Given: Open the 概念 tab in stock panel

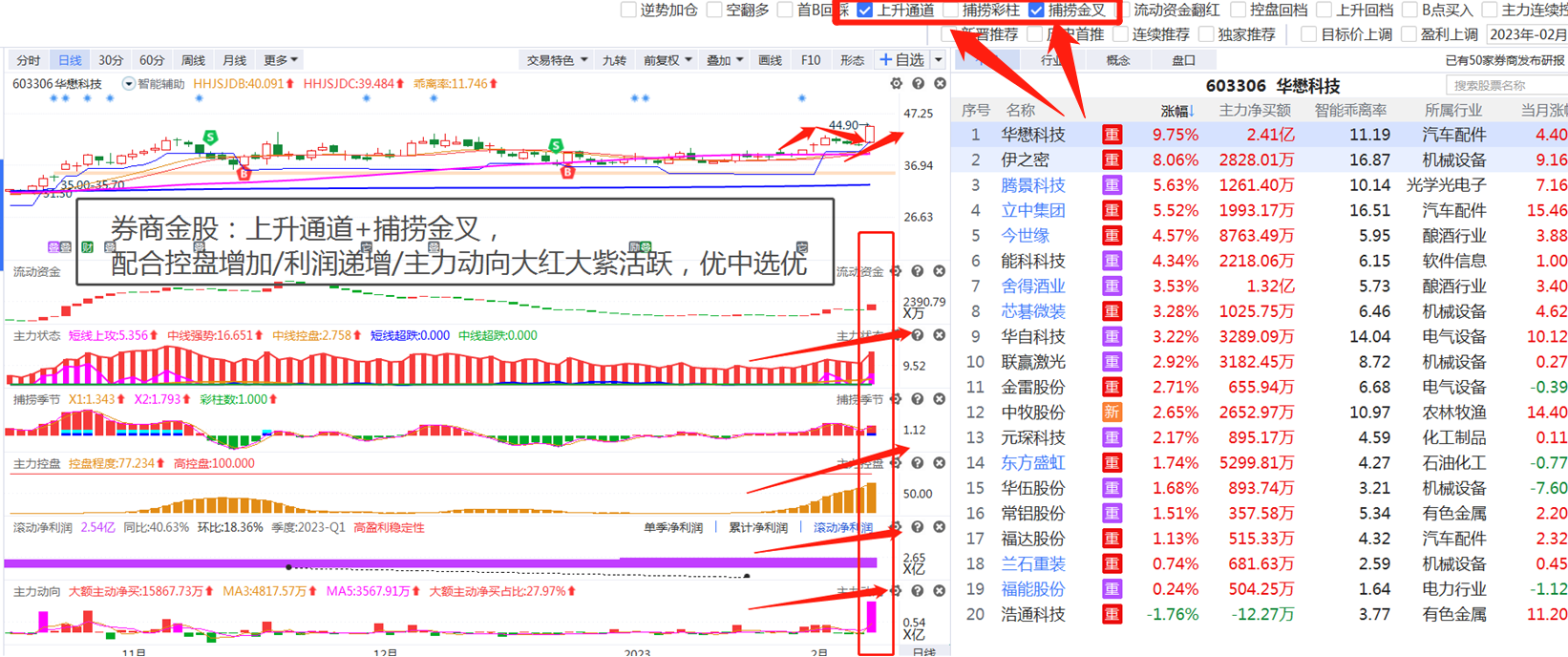Looking at the screenshot, I should pos(1118,60).
